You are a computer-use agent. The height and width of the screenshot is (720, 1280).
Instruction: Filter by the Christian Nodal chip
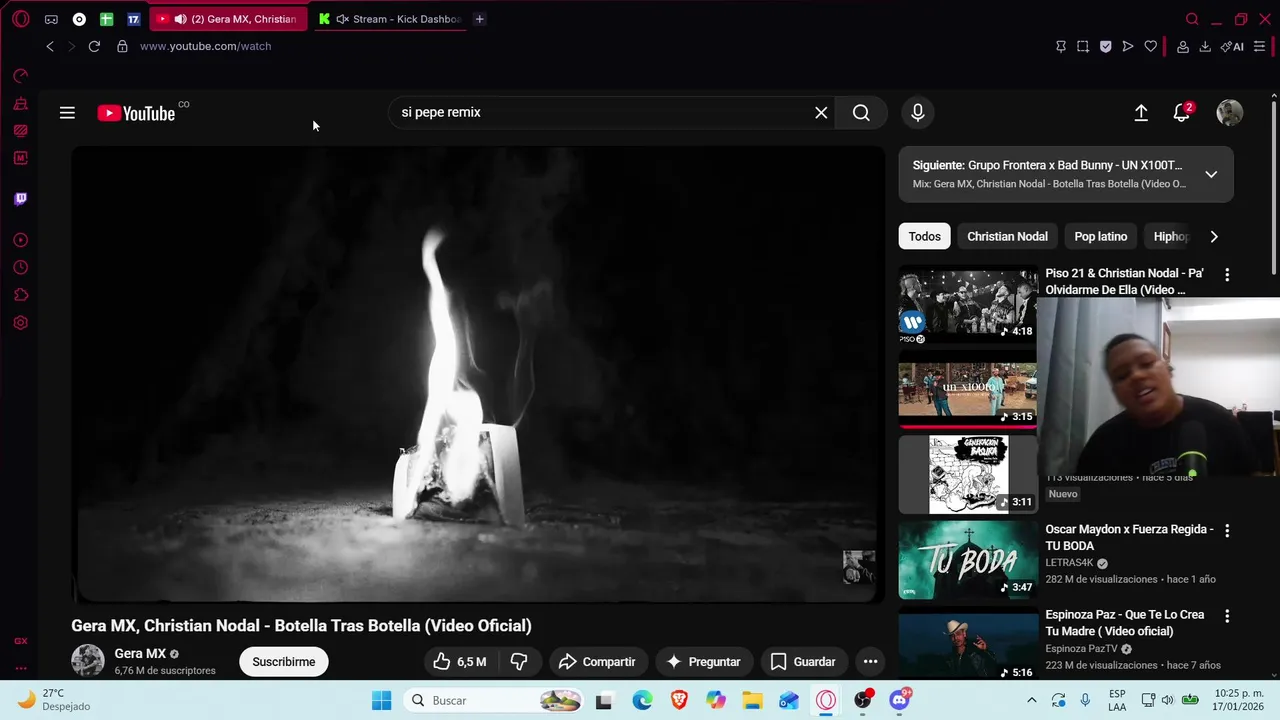point(1007,237)
